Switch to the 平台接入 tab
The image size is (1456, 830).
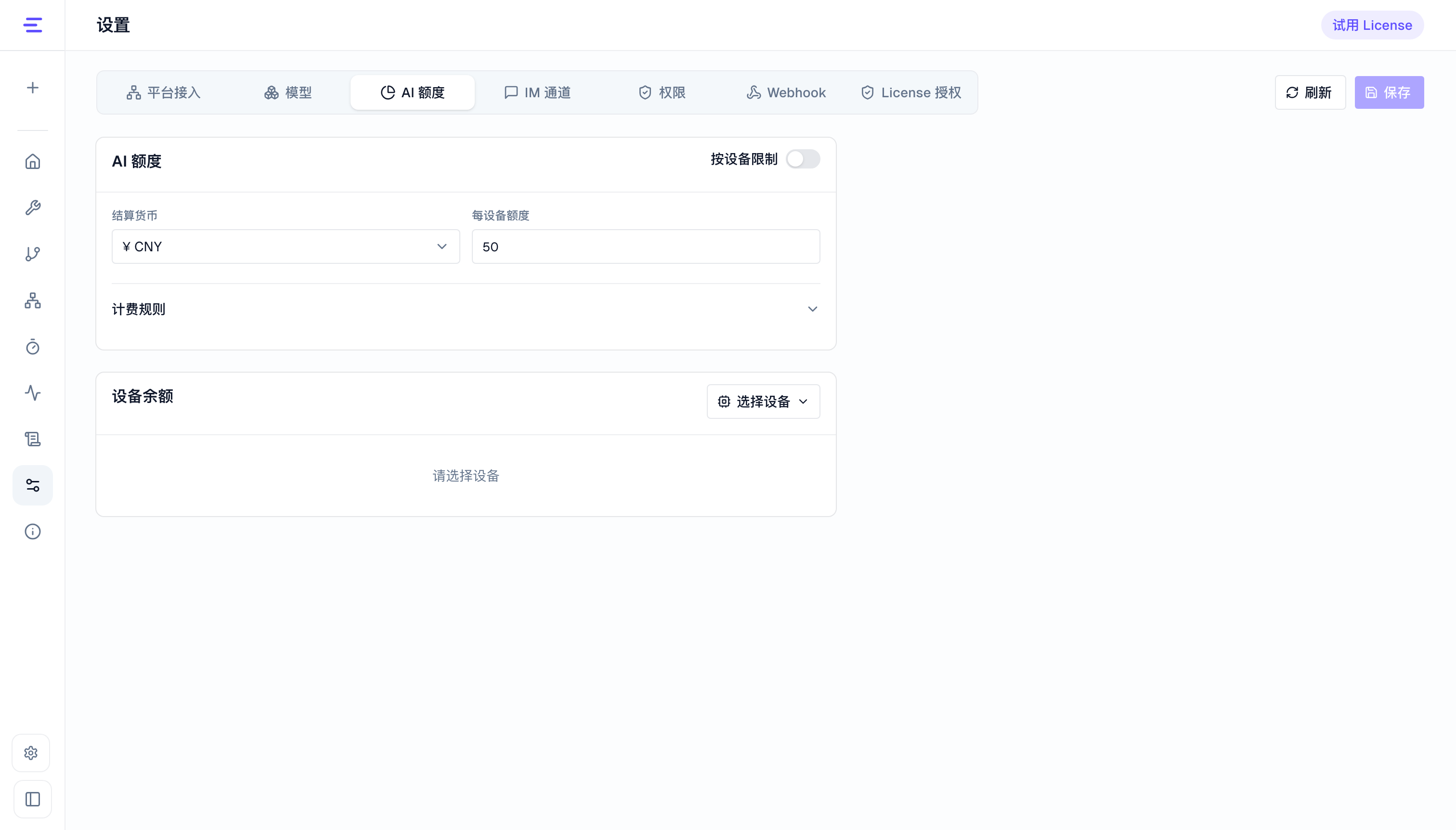(x=164, y=92)
